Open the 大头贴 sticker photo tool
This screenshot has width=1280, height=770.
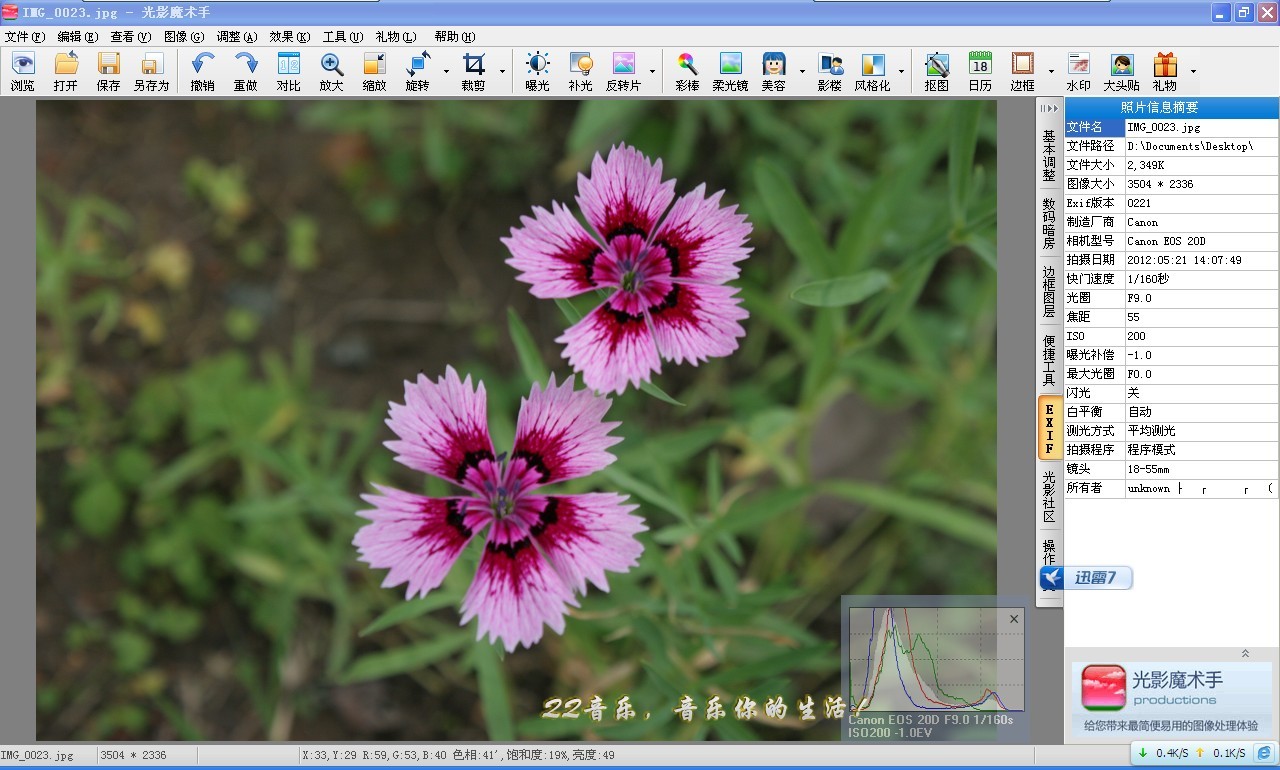click(x=1121, y=72)
